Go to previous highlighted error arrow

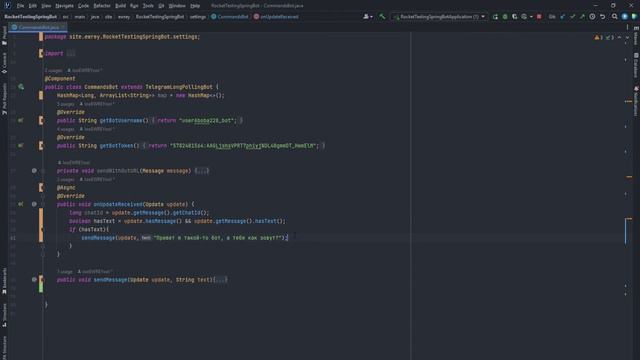[x=620, y=37]
